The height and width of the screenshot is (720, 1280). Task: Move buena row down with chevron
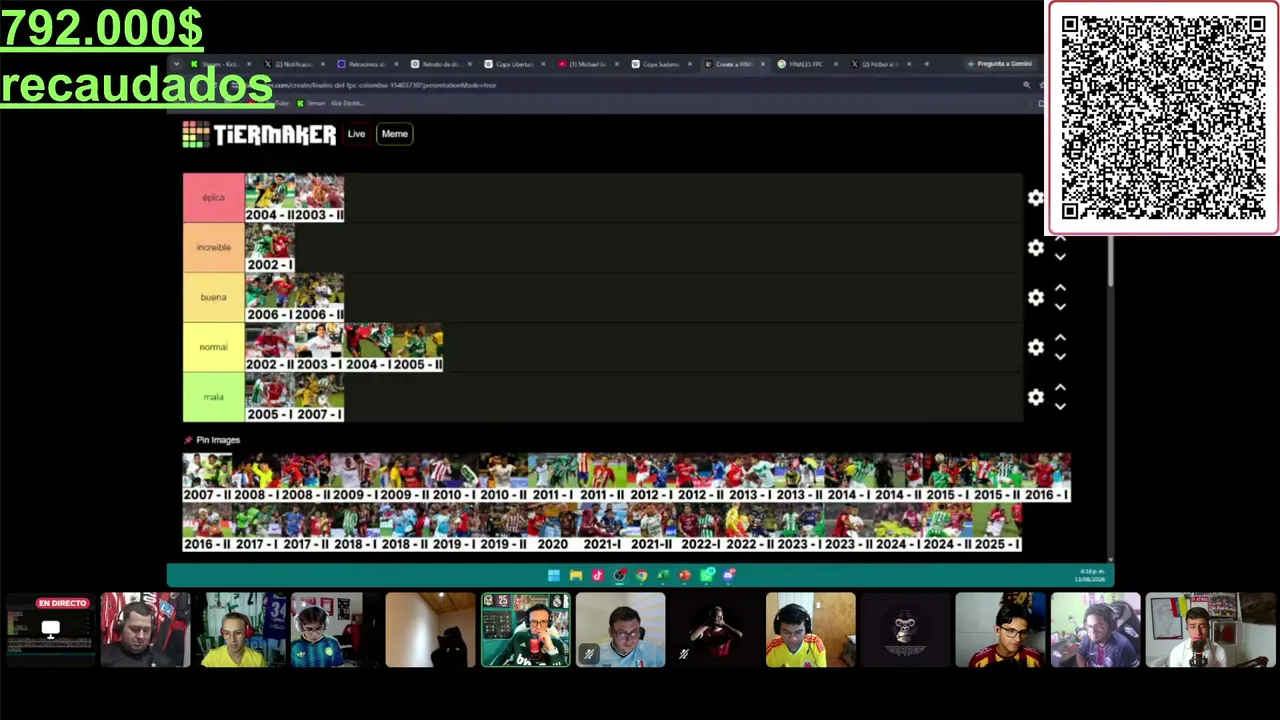tap(1060, 307)
